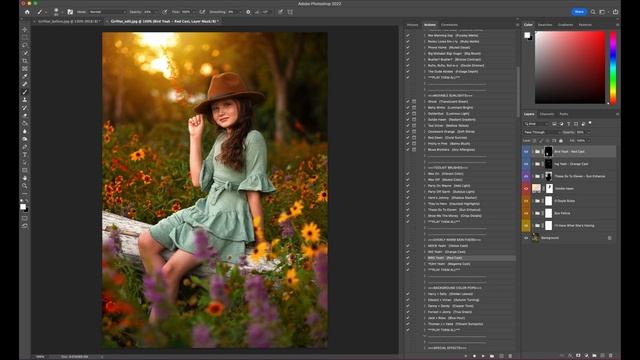Select the Horizontal Type tool
The width and height of the screenshot is (640, 360).
click(x=25, y=155)
